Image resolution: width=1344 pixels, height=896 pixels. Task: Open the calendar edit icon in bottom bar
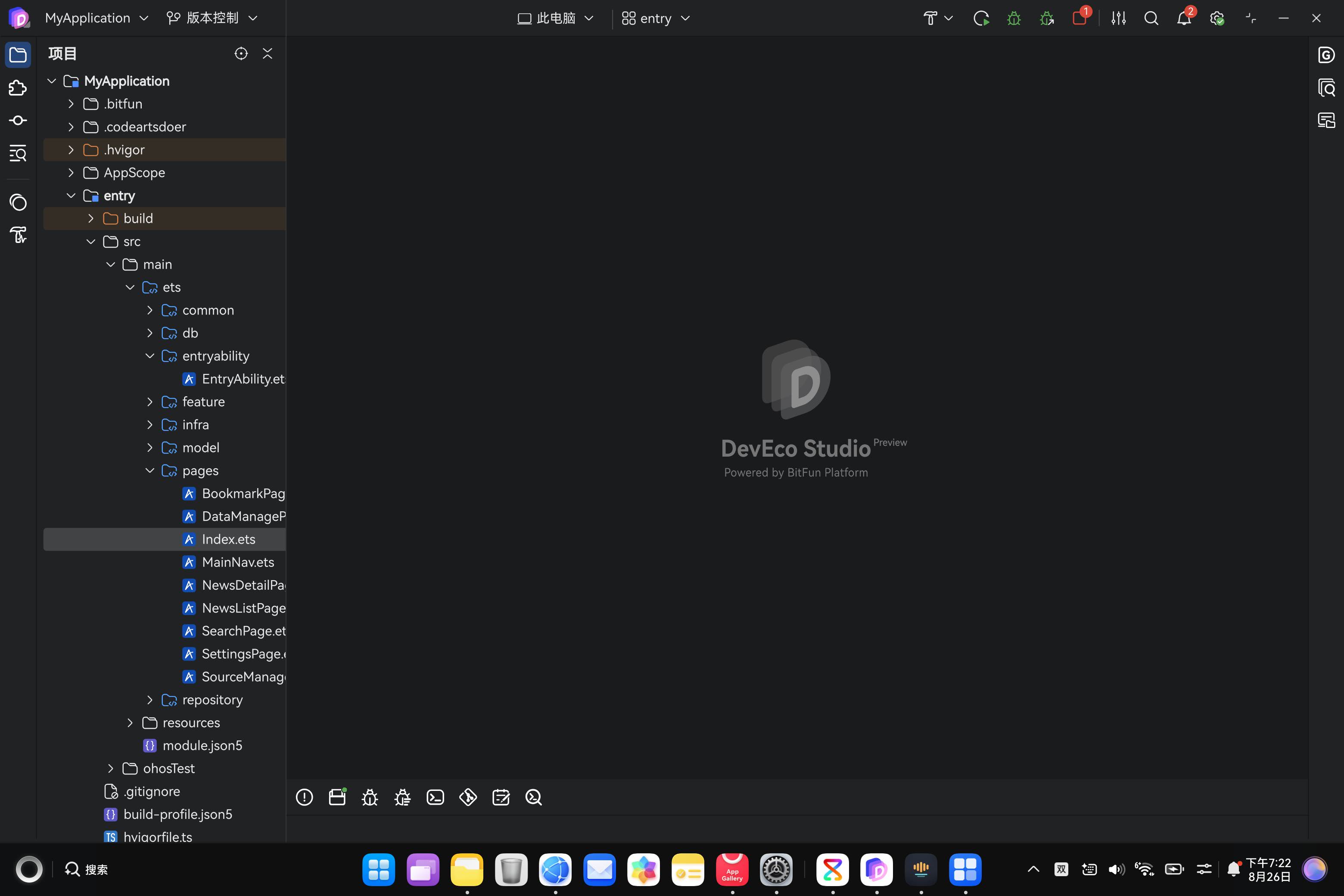pos(501,797)
